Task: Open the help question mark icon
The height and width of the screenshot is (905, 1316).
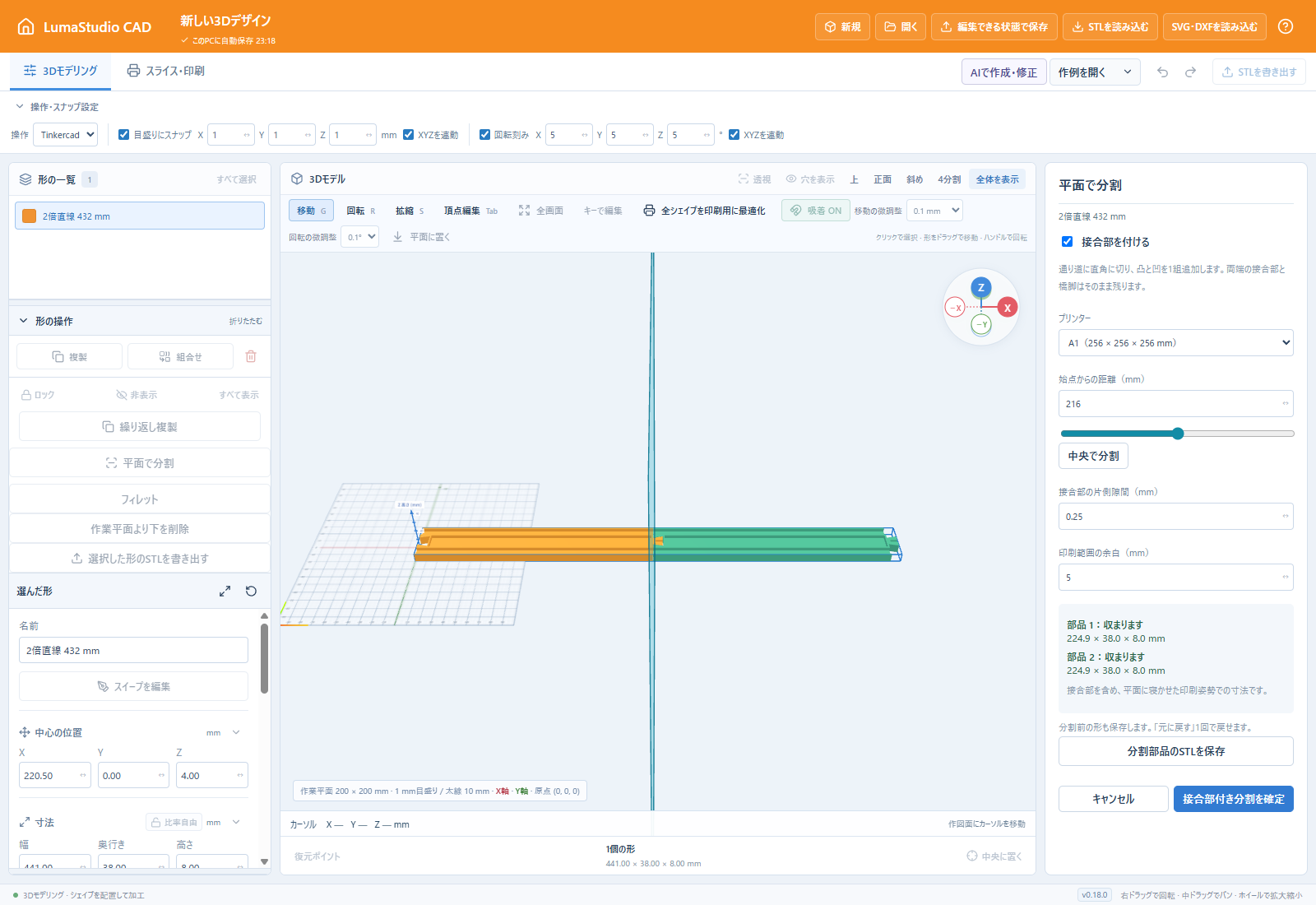Action: (1286, 26)
